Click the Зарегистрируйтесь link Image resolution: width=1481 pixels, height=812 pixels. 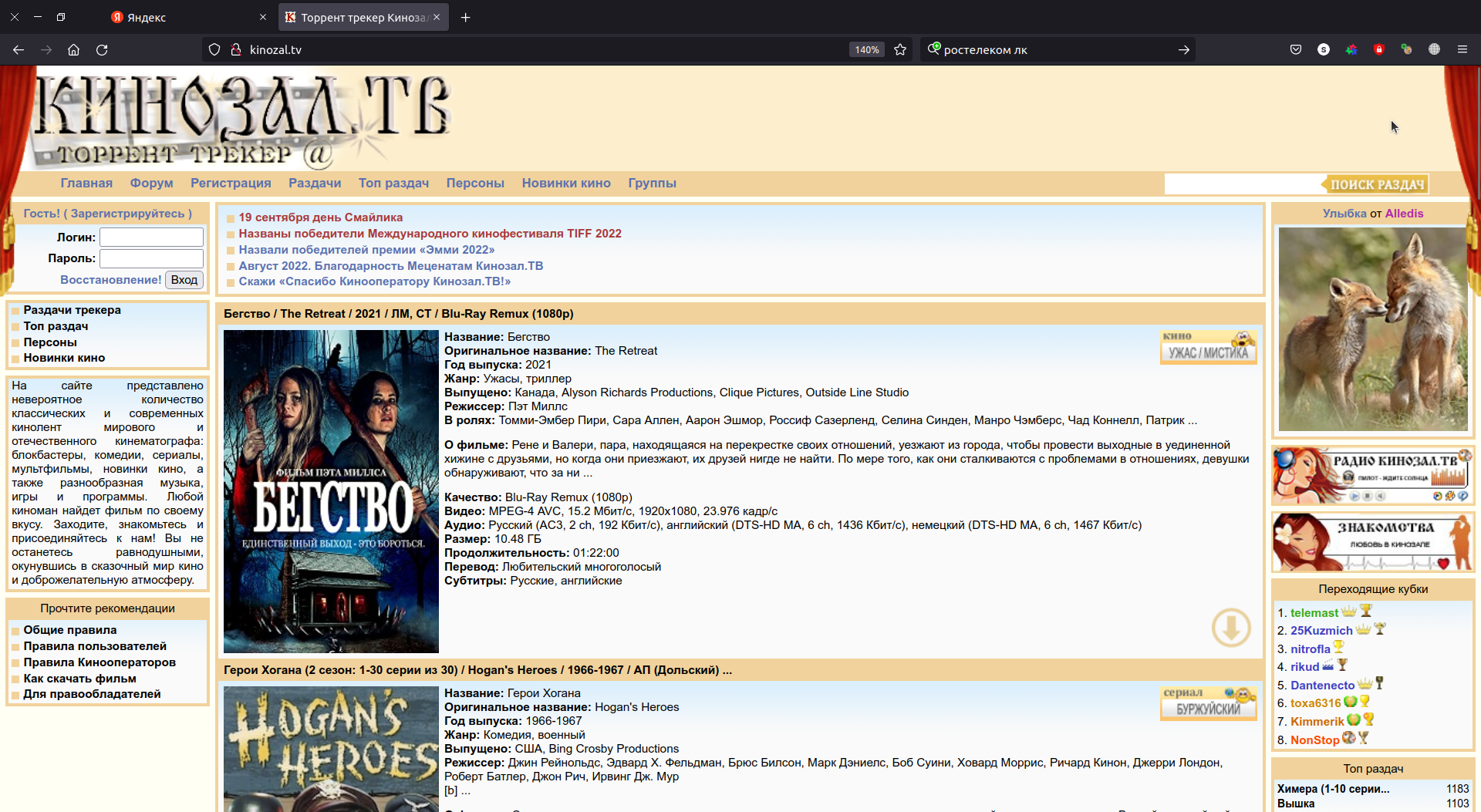(x=127, y=214)
